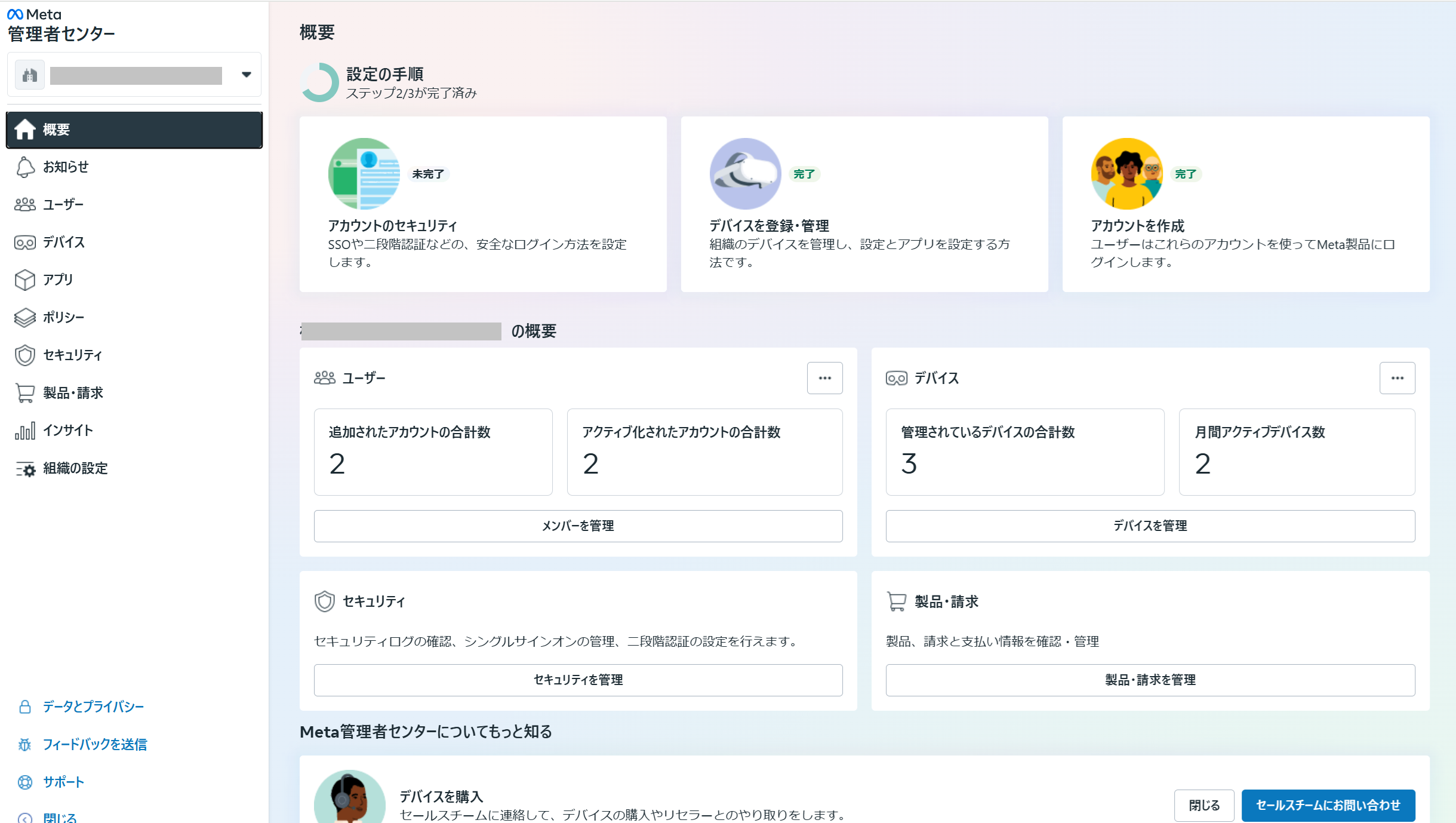Click the bug icon for フィードバックを送信

[x=25, y=745]
